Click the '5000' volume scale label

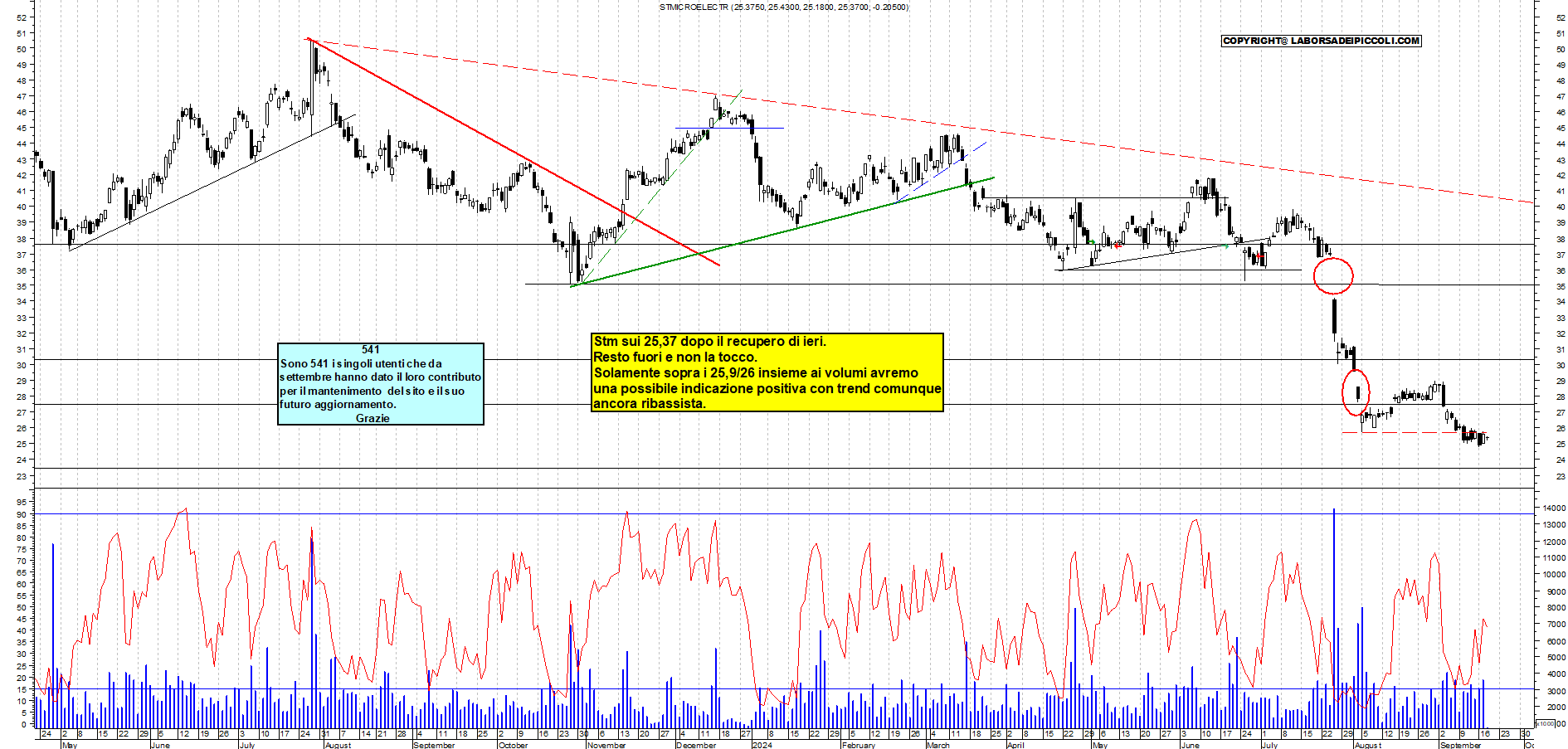coord(1555,658)
